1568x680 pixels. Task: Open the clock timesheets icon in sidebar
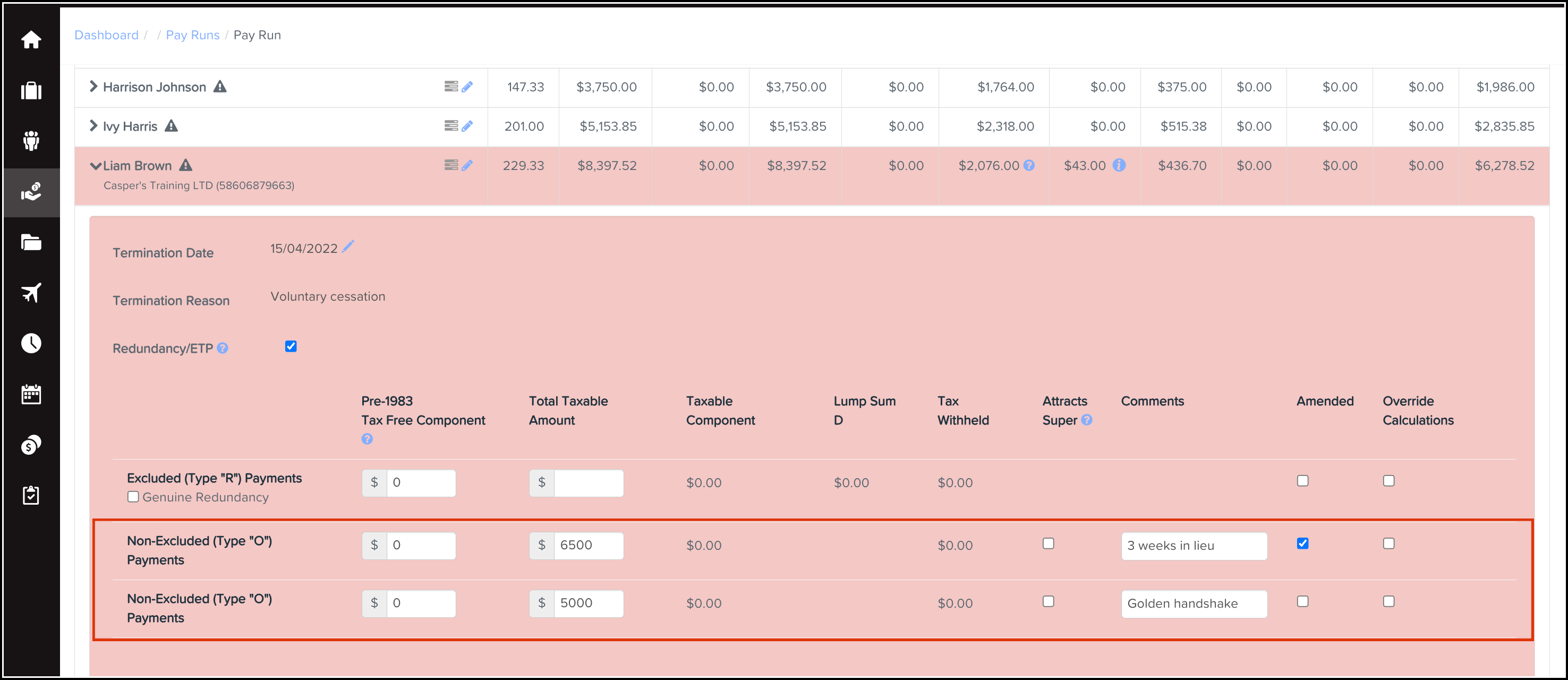pos(31,343)
